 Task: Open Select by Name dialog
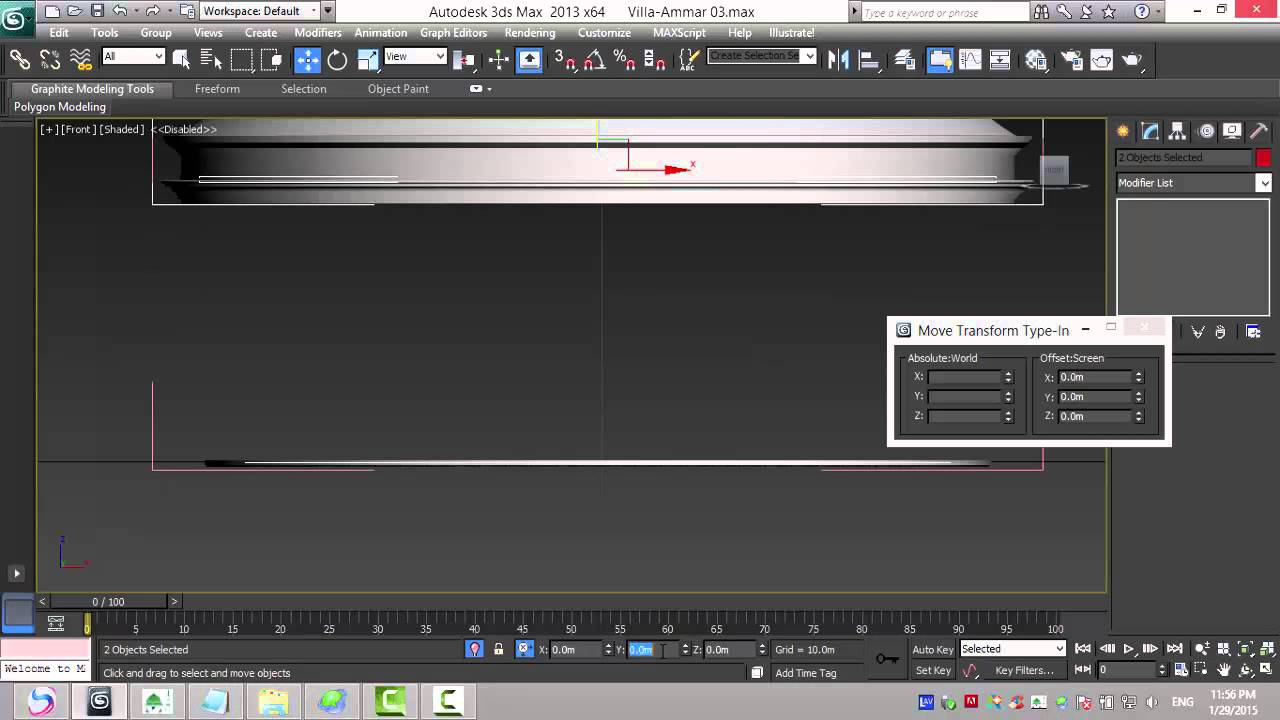pos(211,60)
